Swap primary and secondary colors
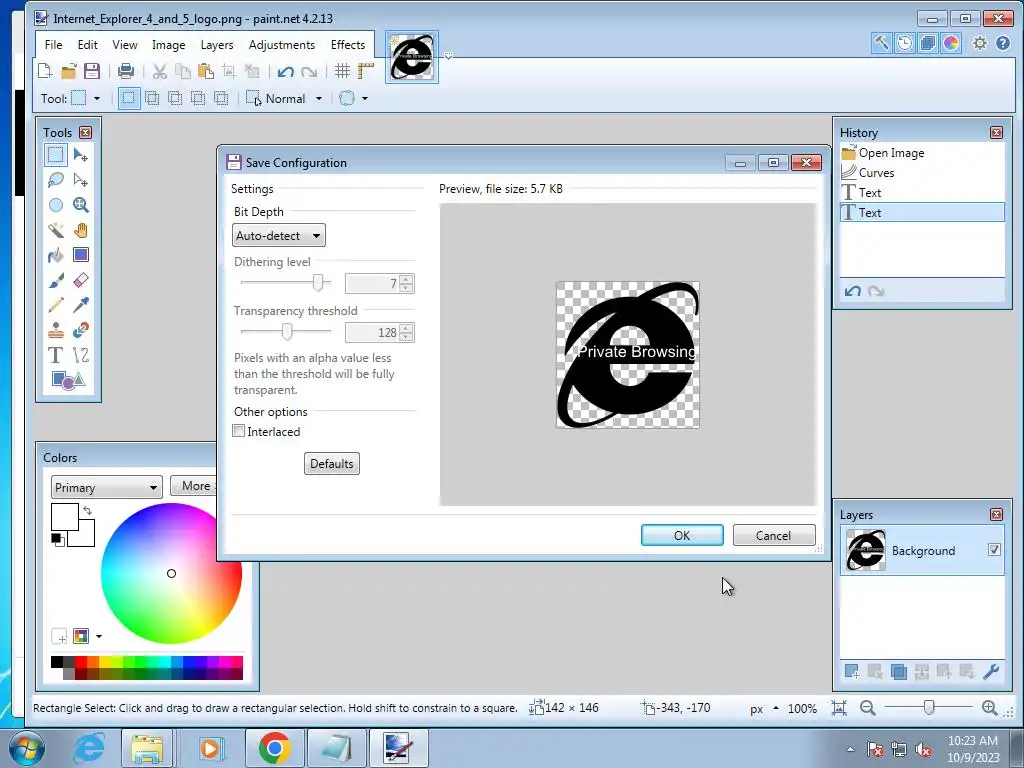 [x=88, y=510]
